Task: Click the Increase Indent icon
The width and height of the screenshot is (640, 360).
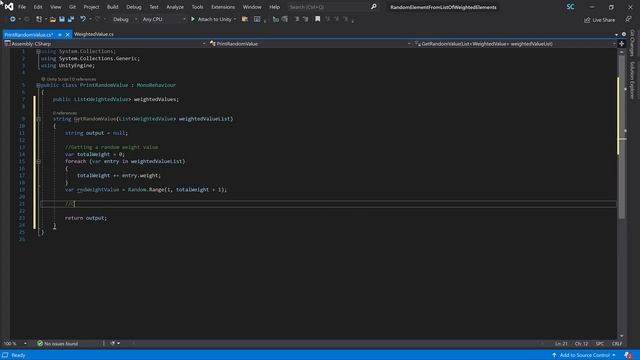Action: coord(305,19)
